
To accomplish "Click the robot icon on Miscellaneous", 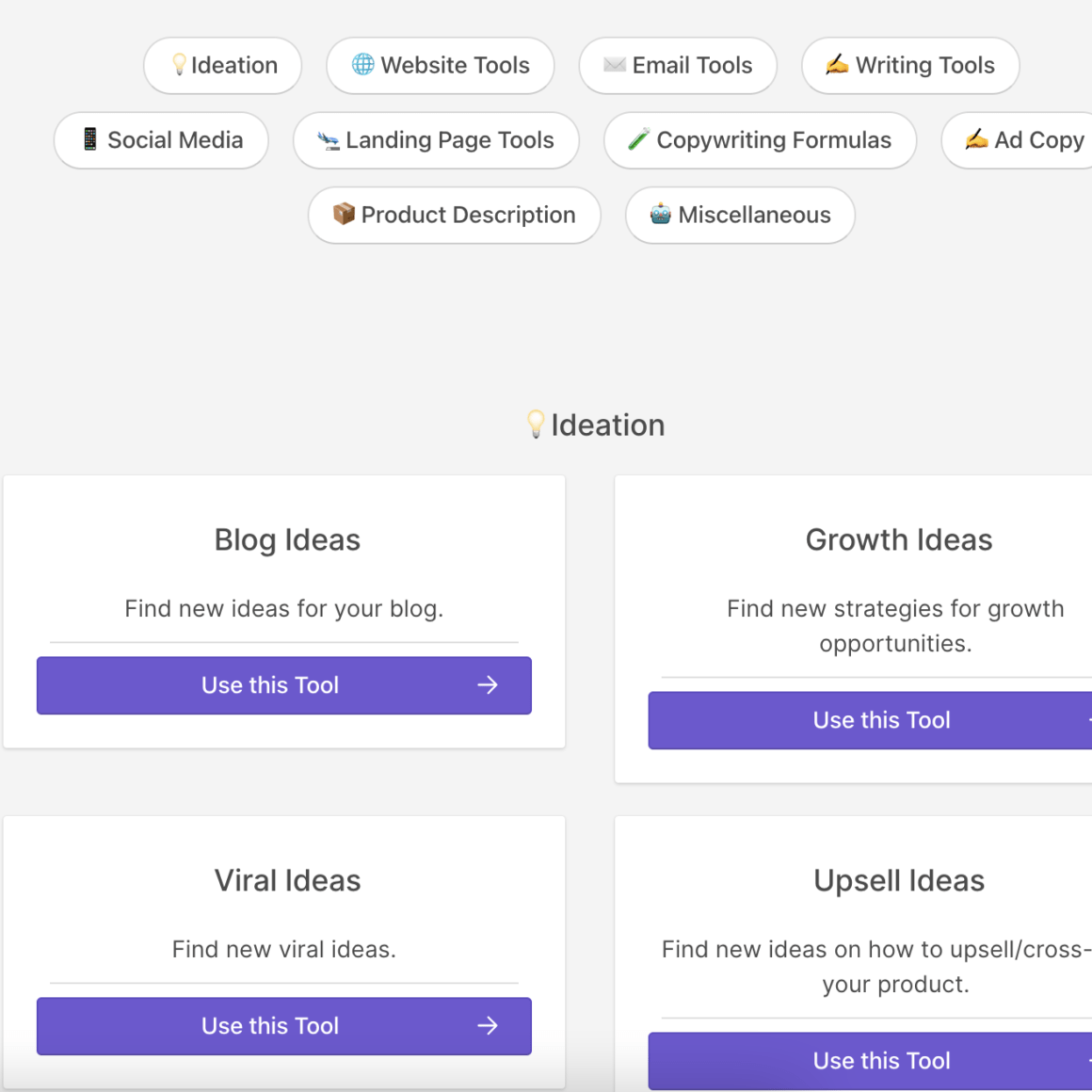I will [x=661, y=214].
